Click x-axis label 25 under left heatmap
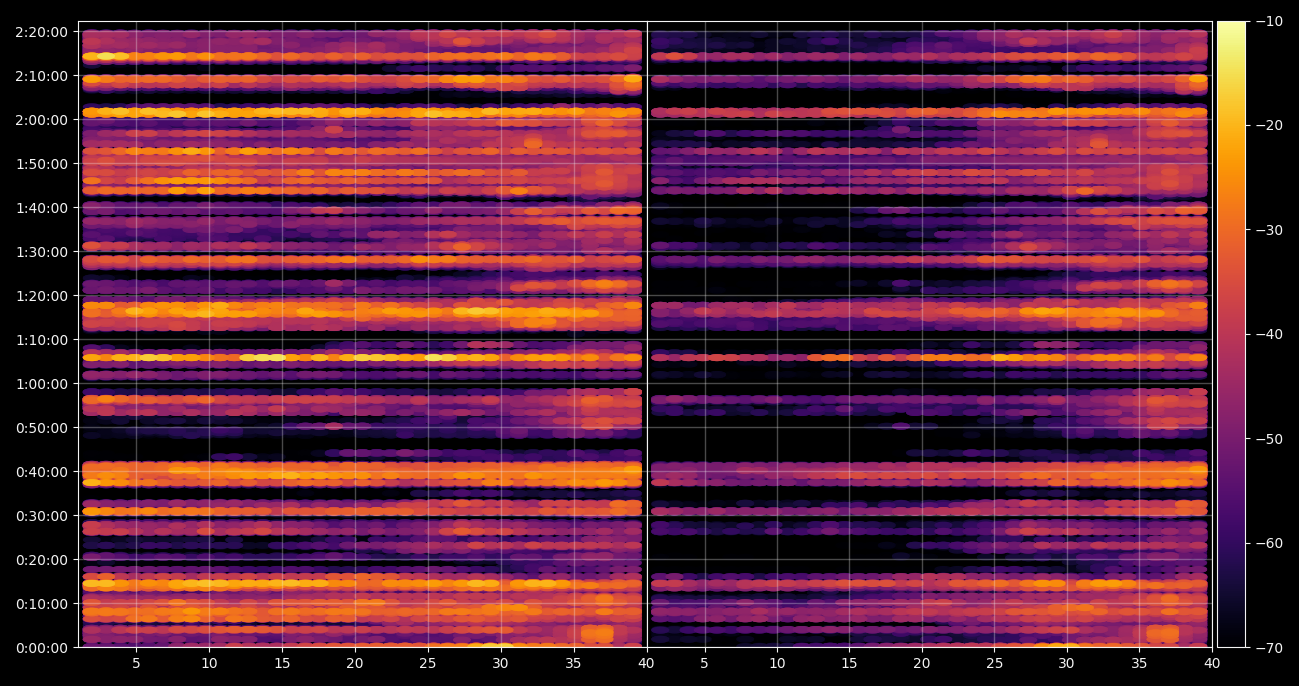The width and height of the screenshot is (1299, 686). pyautogui.click(x=428, y=662)
